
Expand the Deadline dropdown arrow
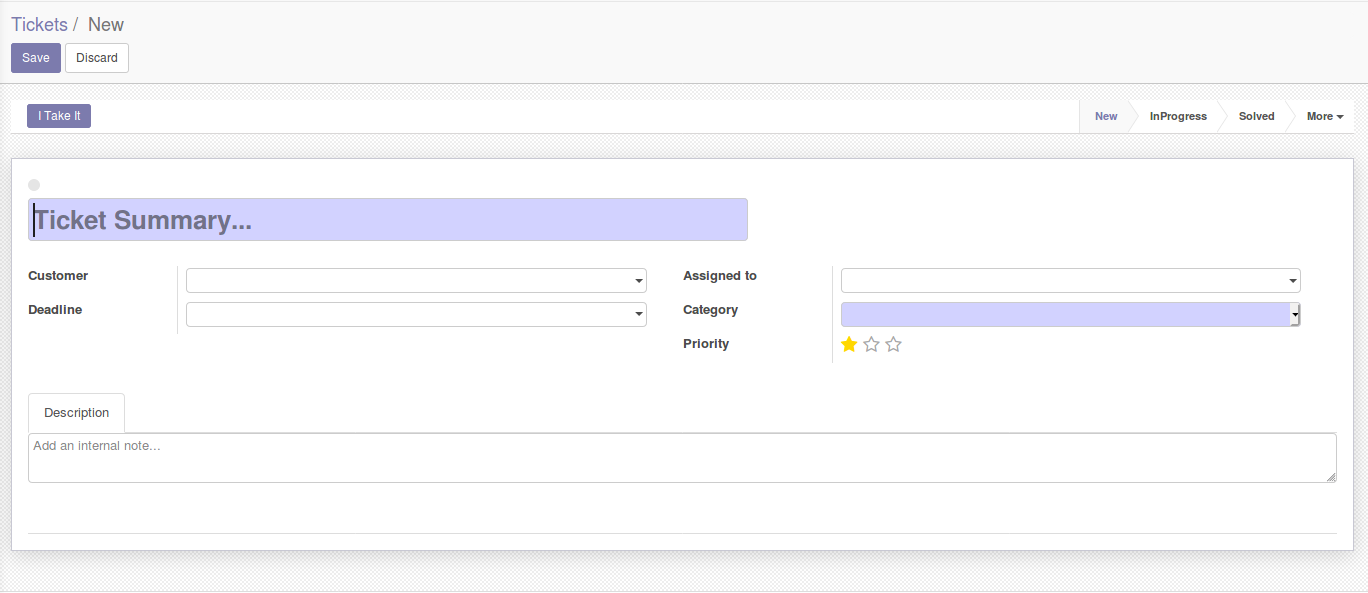pyautogui.click(x=639, y=315)
